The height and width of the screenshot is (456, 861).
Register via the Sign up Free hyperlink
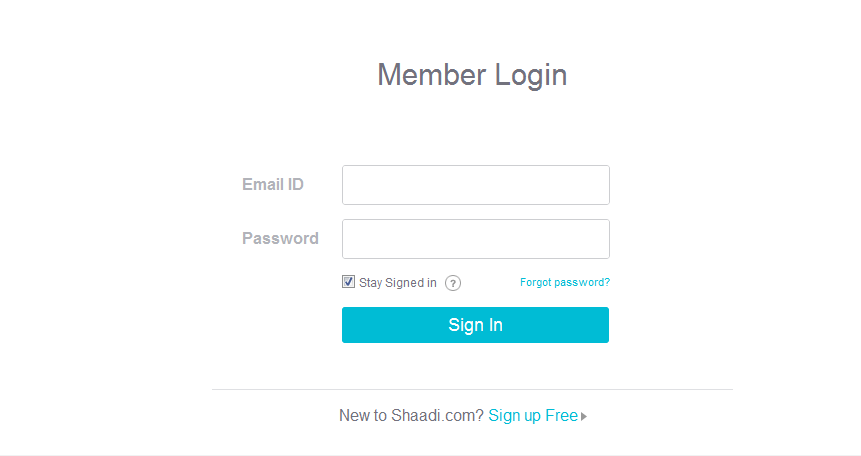coord(533,415)
